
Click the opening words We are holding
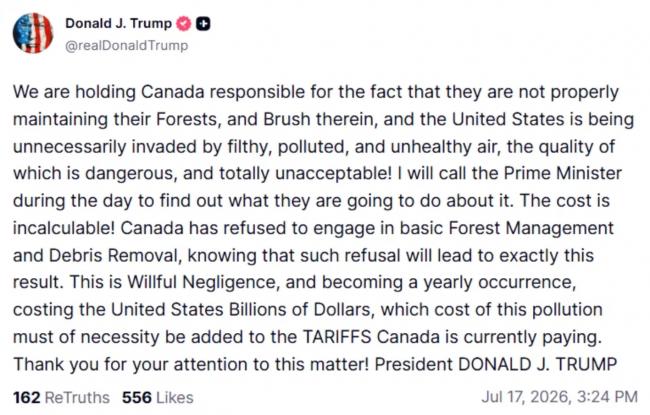(75, 92)
